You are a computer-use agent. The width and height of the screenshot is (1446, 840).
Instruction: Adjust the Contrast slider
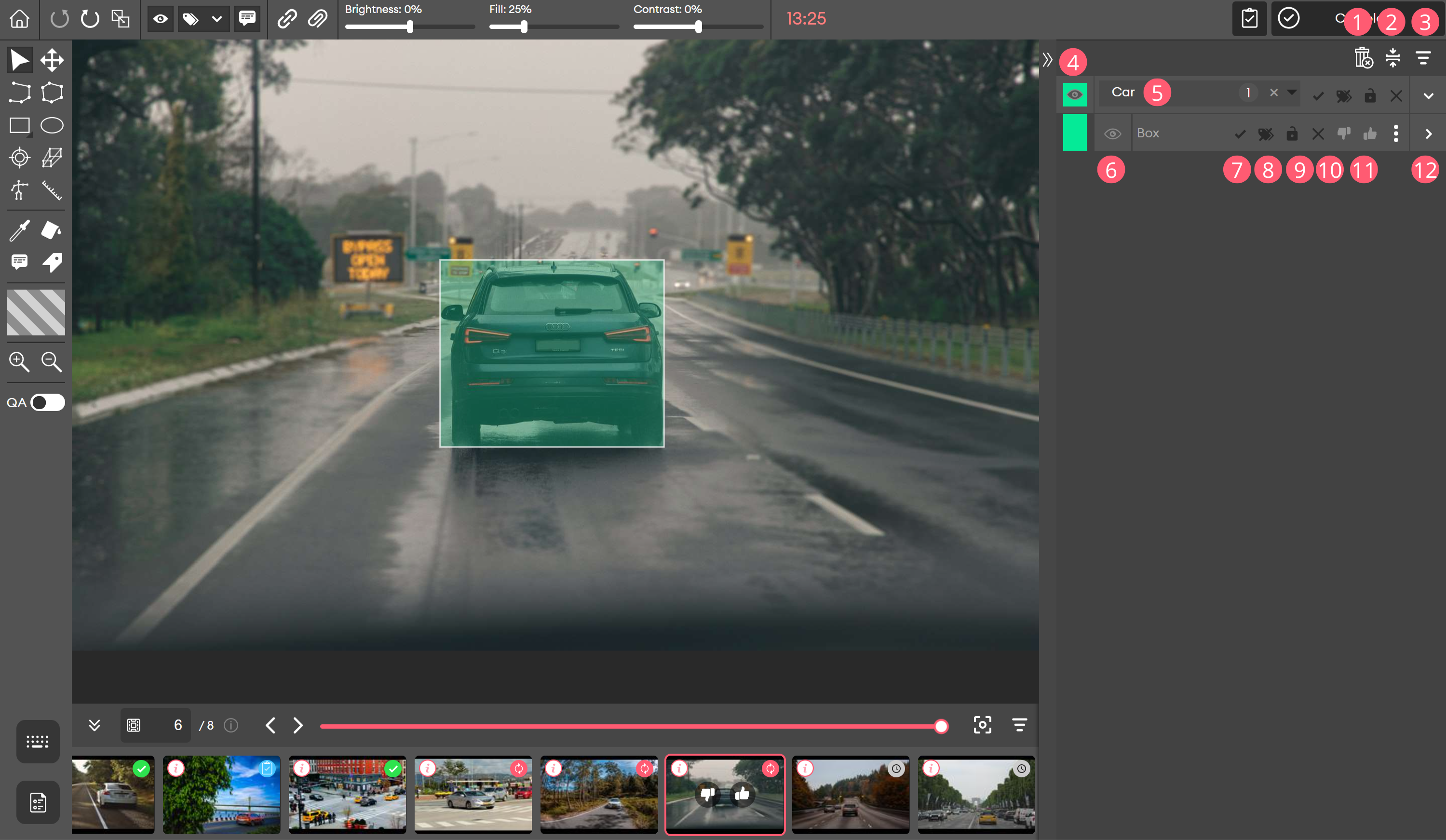pyautogui.click(x=698, y=27)
